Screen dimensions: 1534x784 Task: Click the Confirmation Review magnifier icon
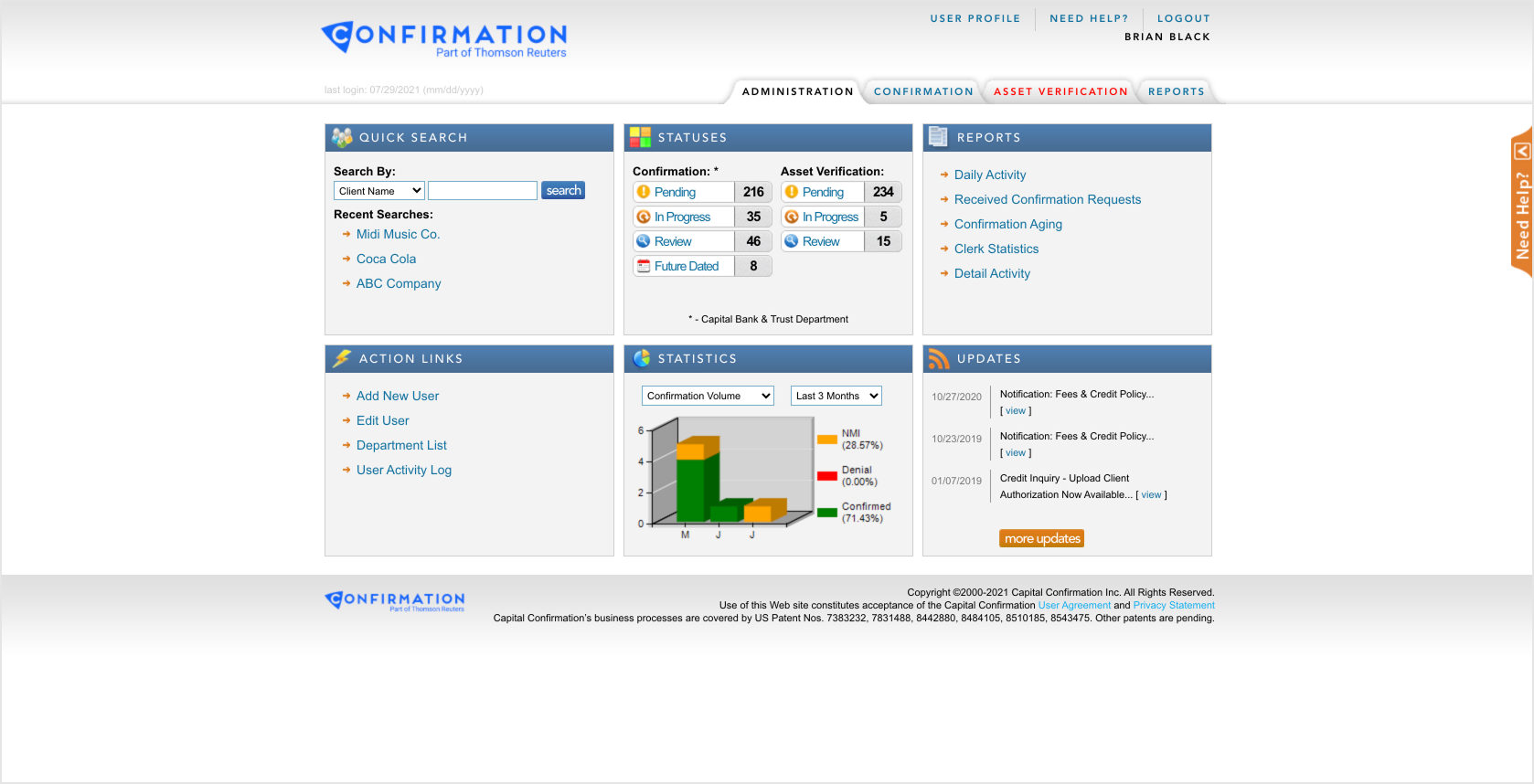coord(644,241)
